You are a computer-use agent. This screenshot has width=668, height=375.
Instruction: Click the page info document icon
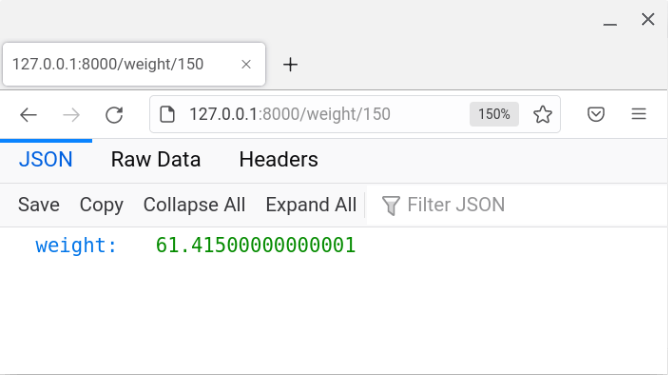[167, 114]
